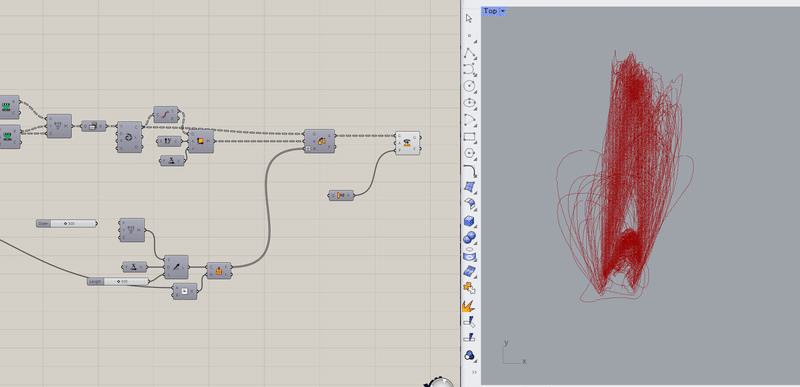Select the puzzle-piece Join tool

469,288
